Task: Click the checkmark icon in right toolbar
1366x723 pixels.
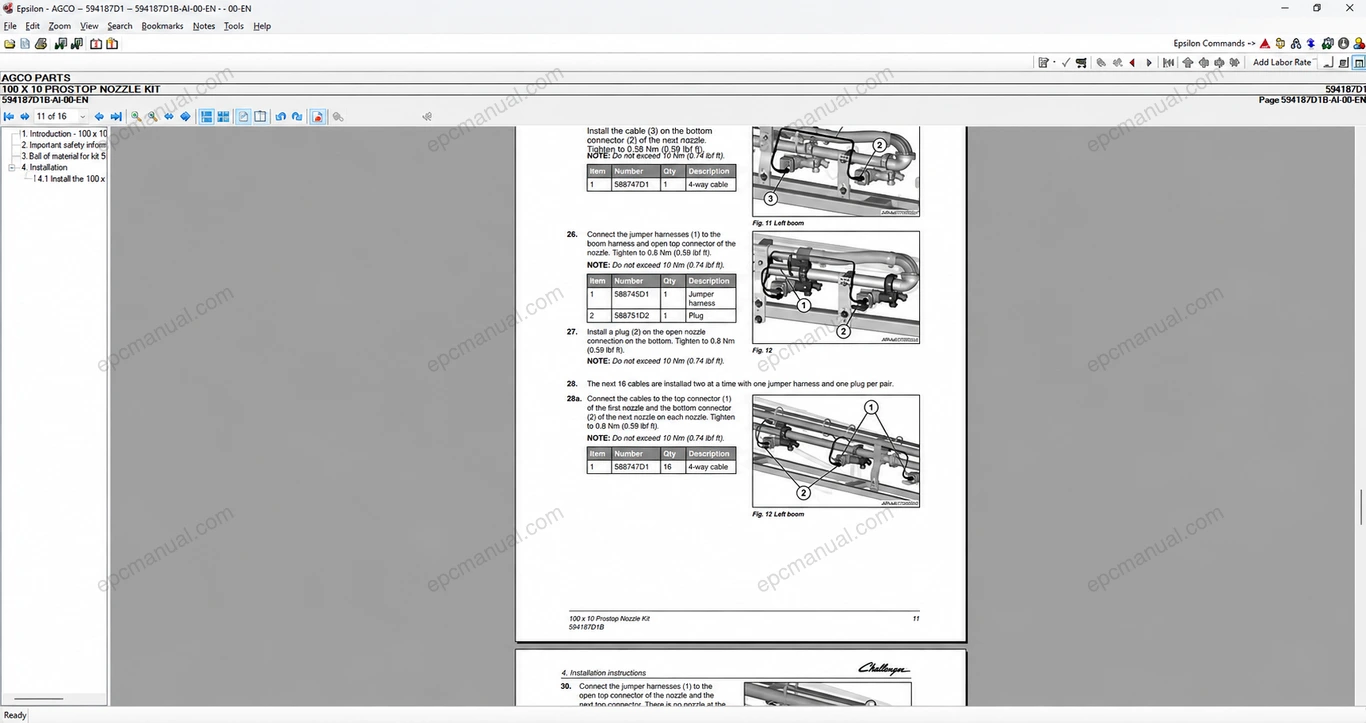Action: [x=1065, y=62]
